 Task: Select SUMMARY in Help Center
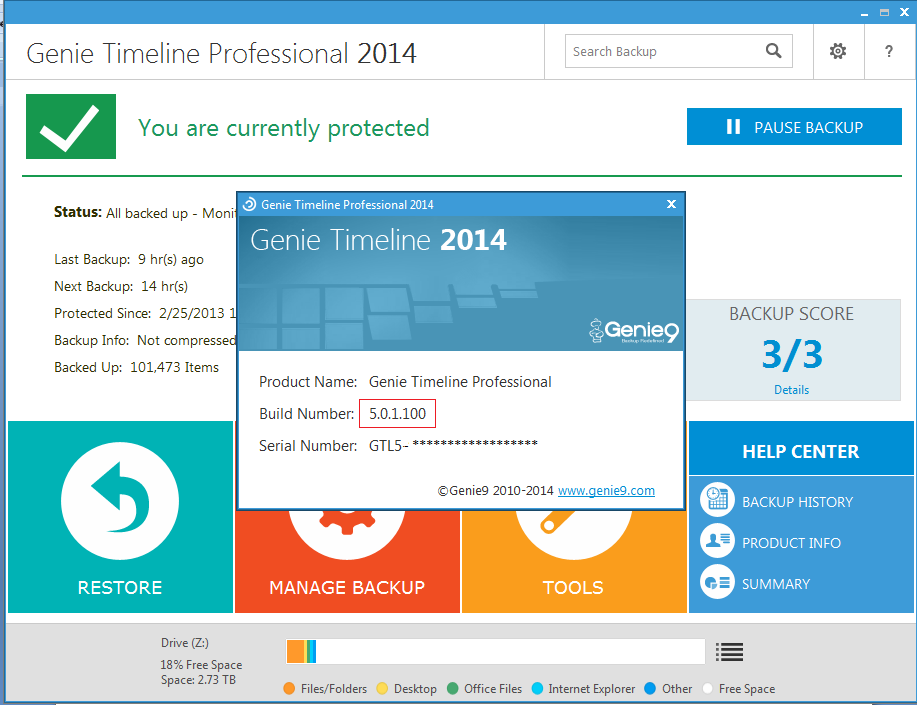[776, 584]
